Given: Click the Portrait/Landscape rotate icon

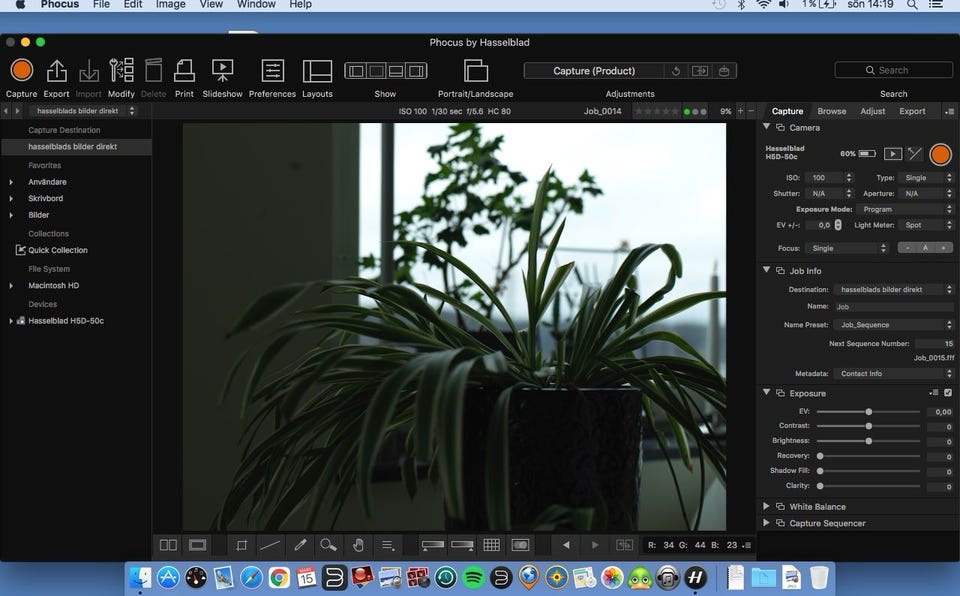Looking at the screenshot, I should coord(476,71).
